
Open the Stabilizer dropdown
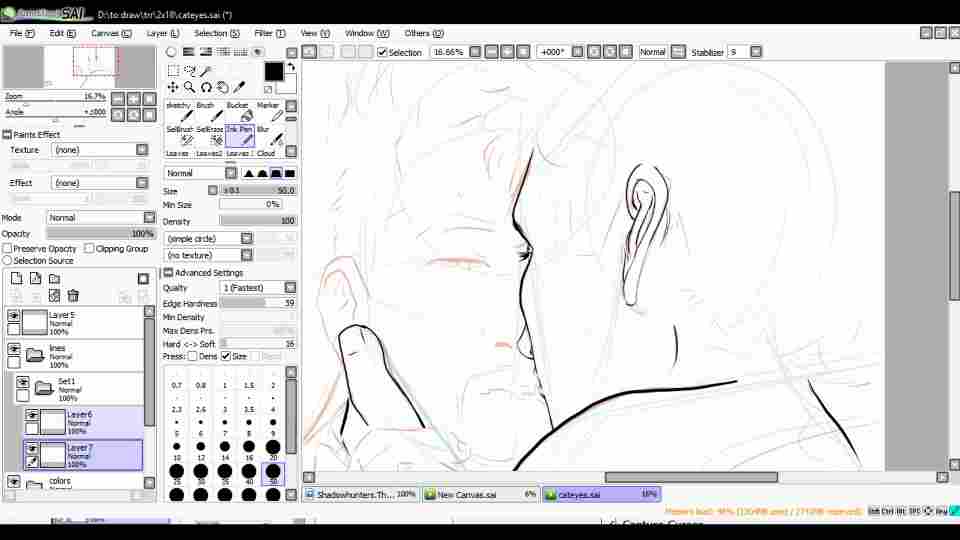point(756,53)
